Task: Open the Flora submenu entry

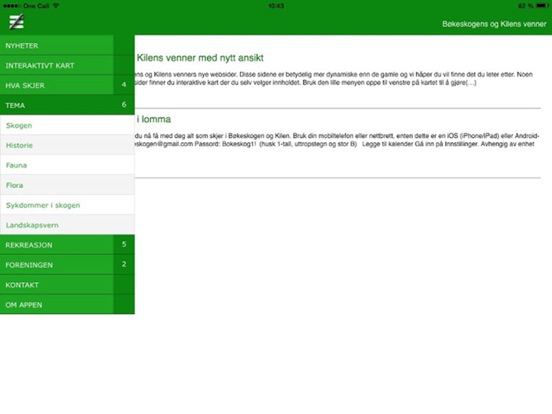Action: click(x=67, y=185)
